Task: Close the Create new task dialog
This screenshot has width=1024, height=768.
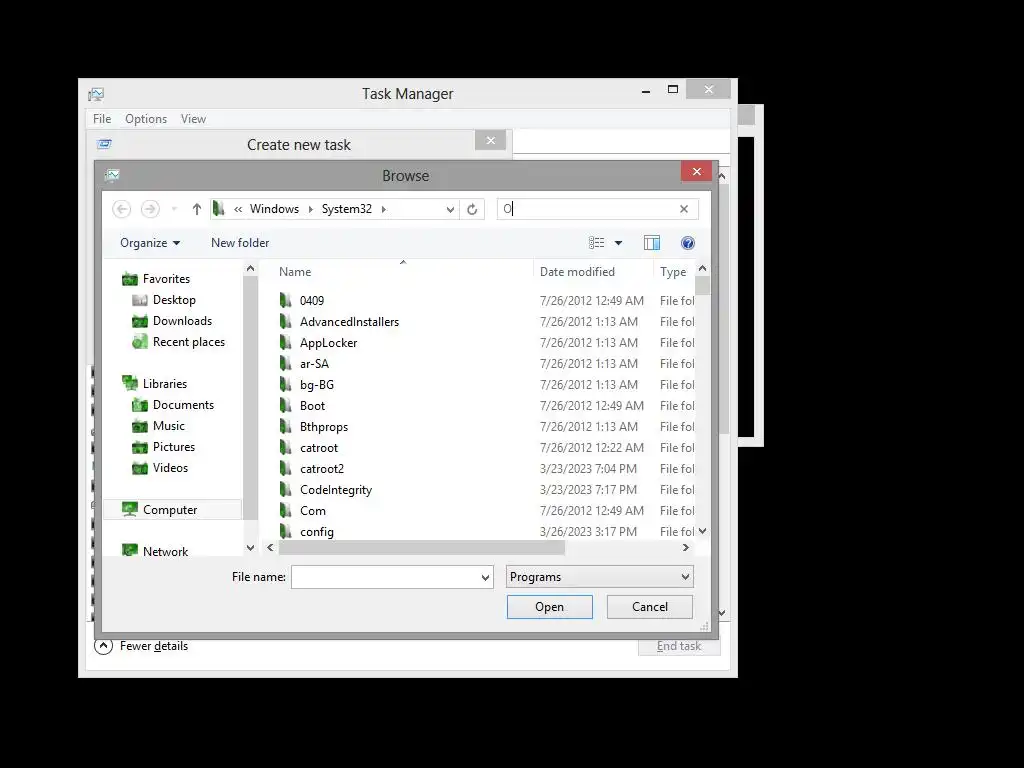Action: tap(490, 140)
